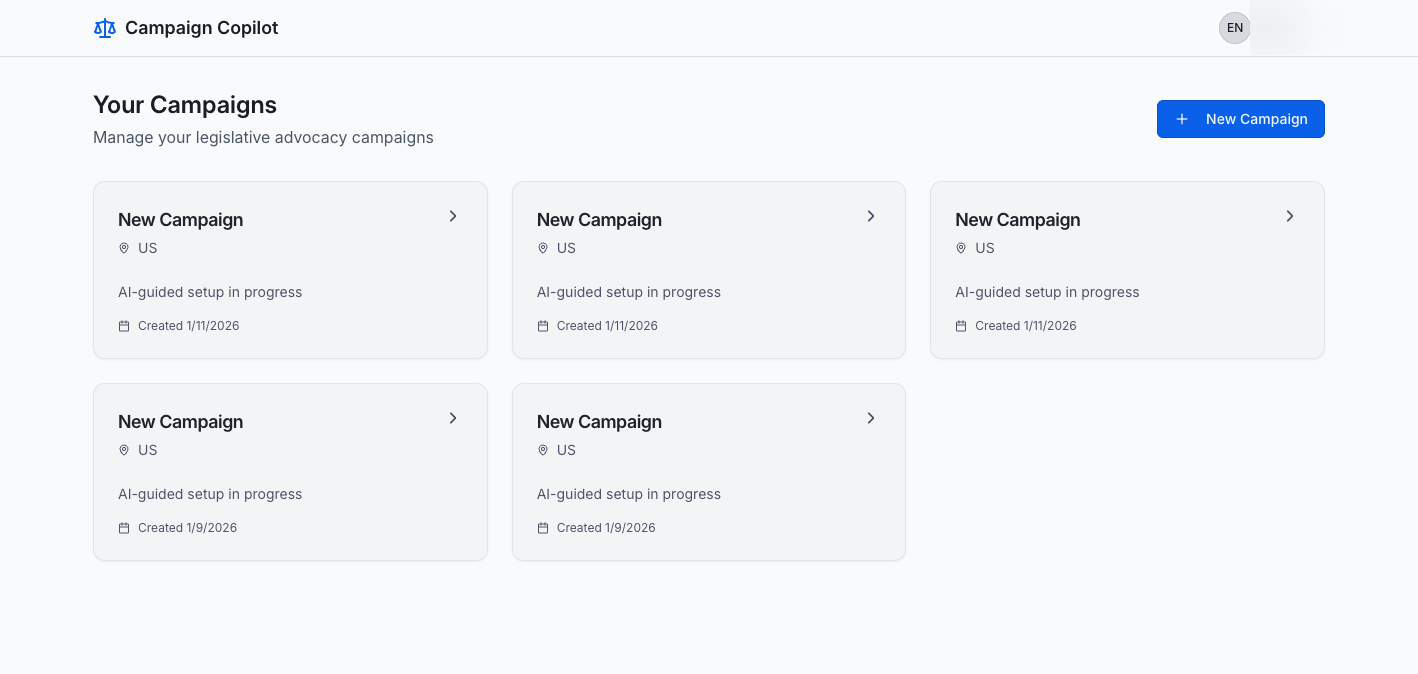Screen dimensions: 1418x674
Task: Click the location pin icon on the top-left campaign card
Action: 124,248
